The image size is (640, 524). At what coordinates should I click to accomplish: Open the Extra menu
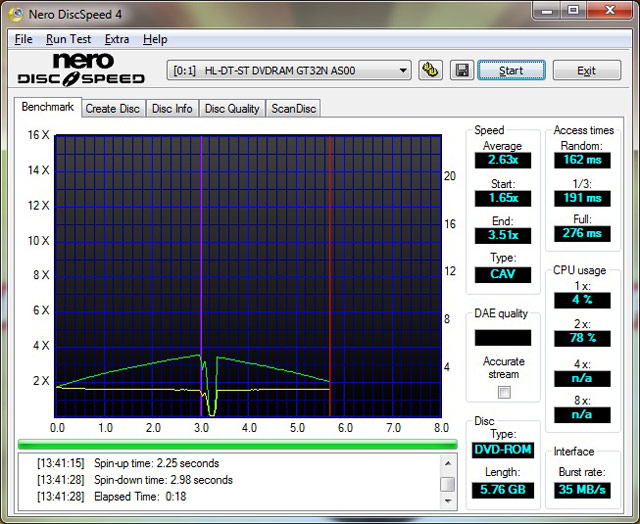[x=117, y=39]
